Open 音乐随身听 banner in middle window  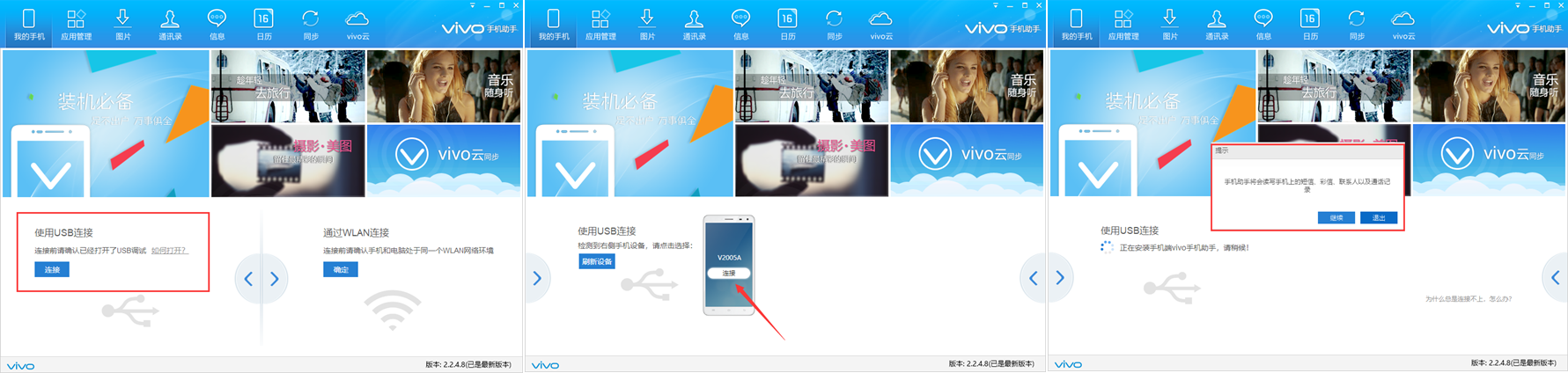tap(967, 86)
